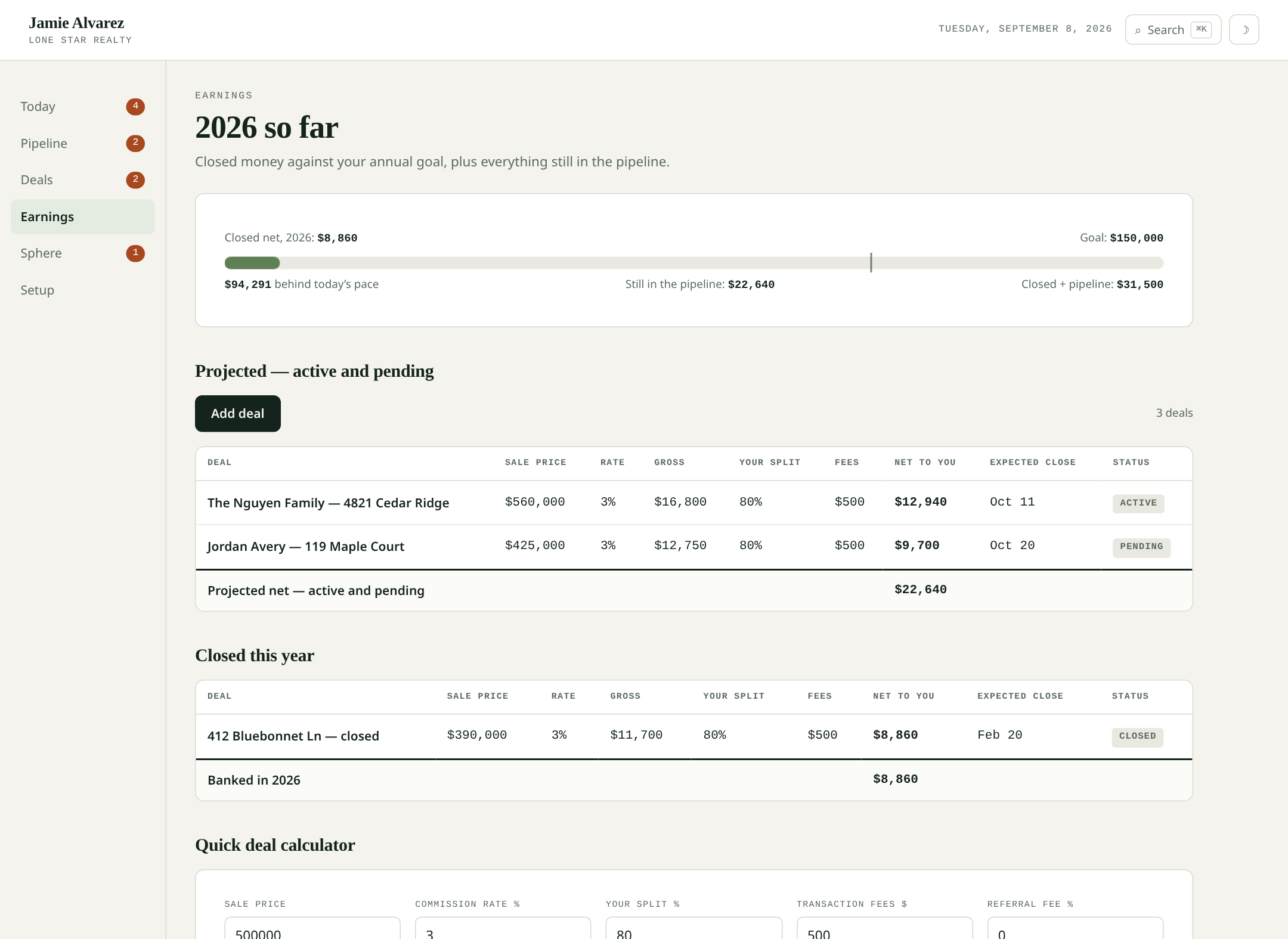Click the Transaction Fees $ field

pos(885,928)
